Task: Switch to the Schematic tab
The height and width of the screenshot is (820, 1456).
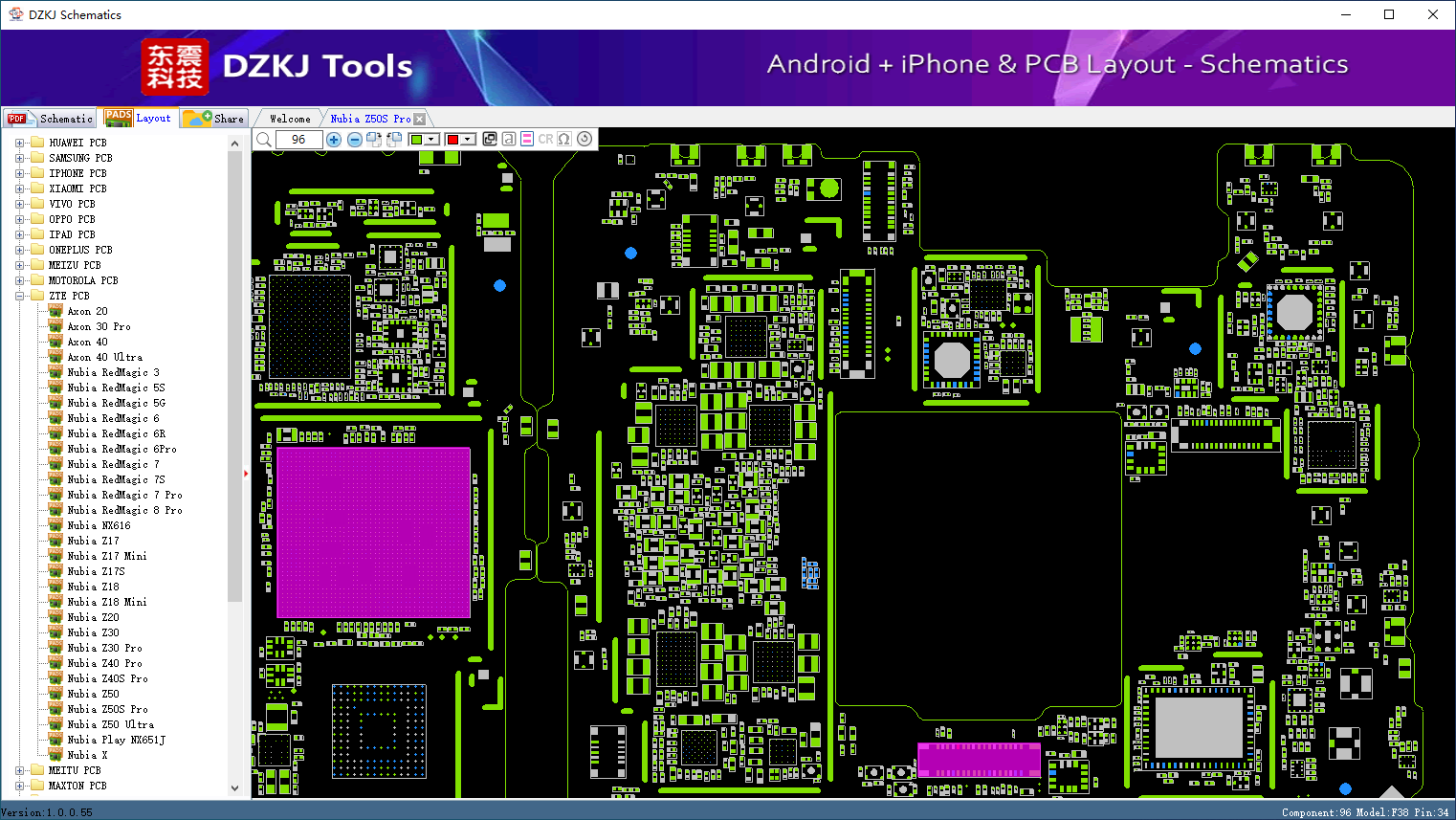Action: 50,119
